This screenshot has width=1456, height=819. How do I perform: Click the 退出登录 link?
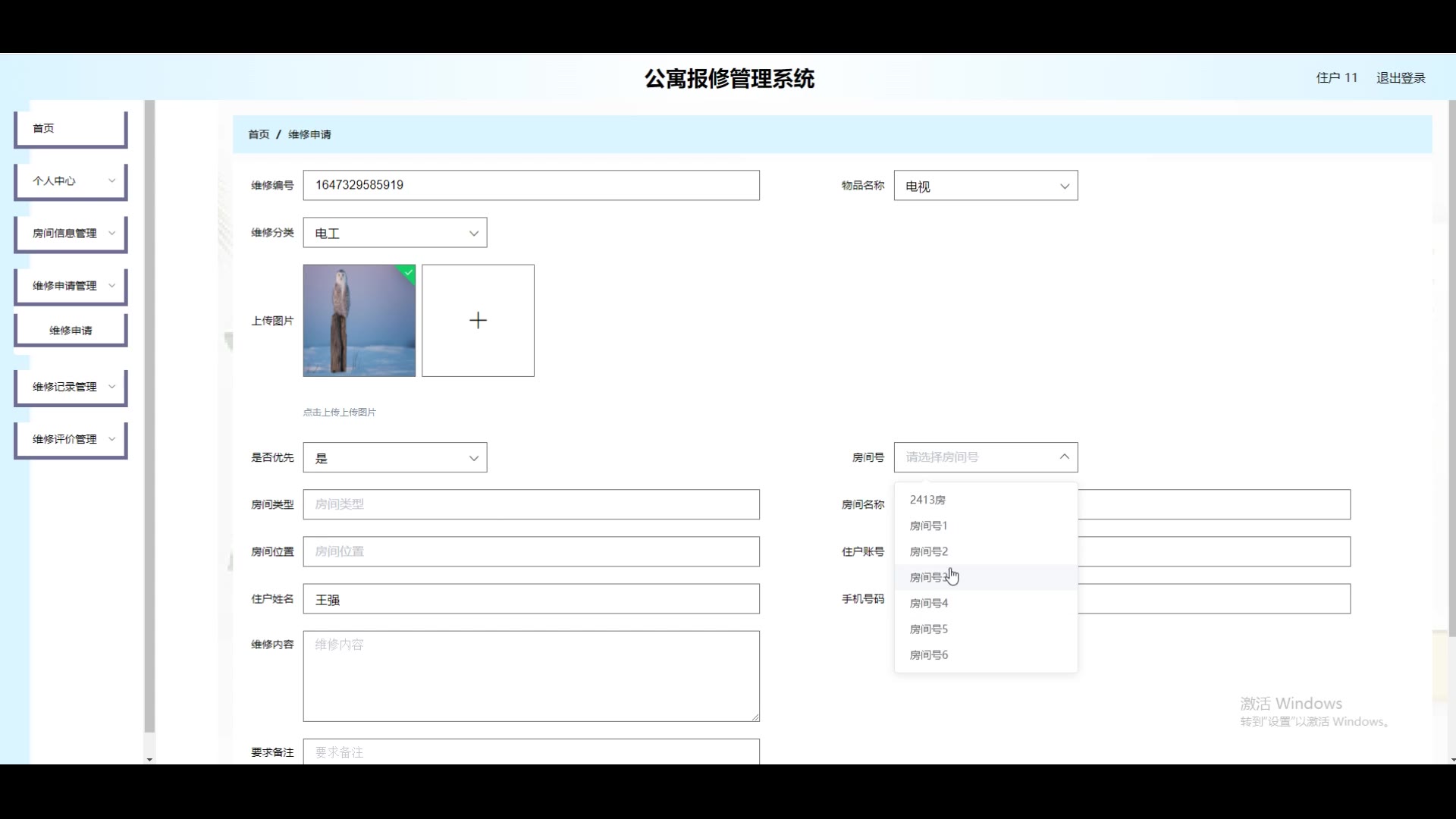click(x=1401, y=78)
